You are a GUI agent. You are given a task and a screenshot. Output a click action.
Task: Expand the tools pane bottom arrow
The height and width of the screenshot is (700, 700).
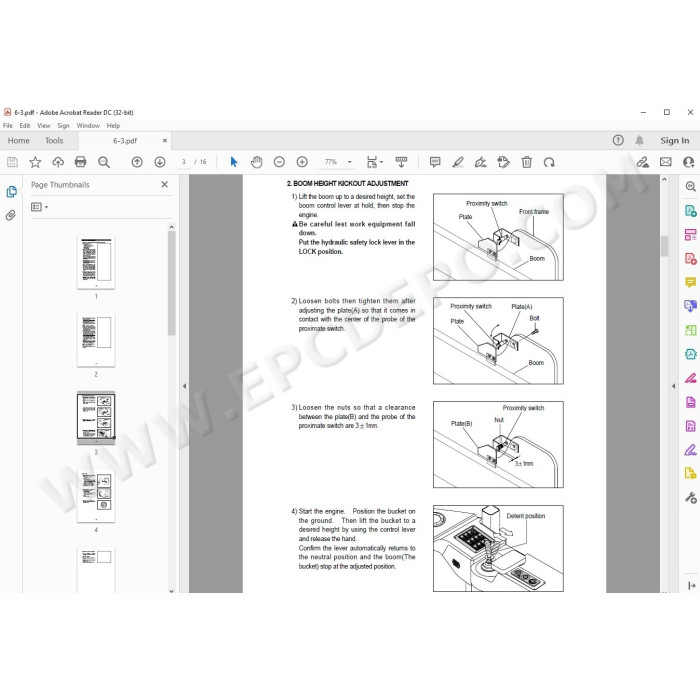point(692,586)
